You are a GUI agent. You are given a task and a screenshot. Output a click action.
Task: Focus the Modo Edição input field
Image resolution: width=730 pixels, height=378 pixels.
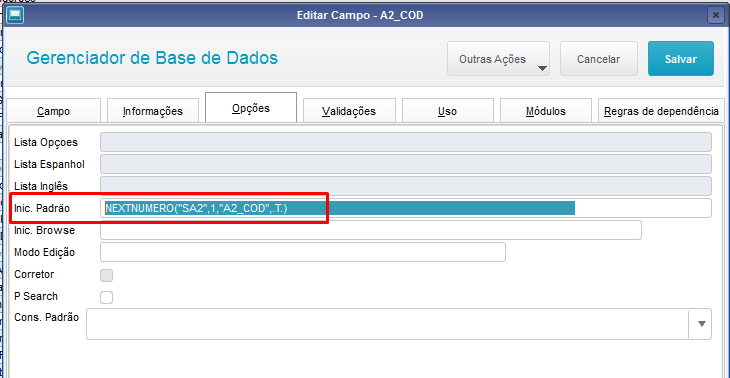pyautogui.click(x=303, y=252)
